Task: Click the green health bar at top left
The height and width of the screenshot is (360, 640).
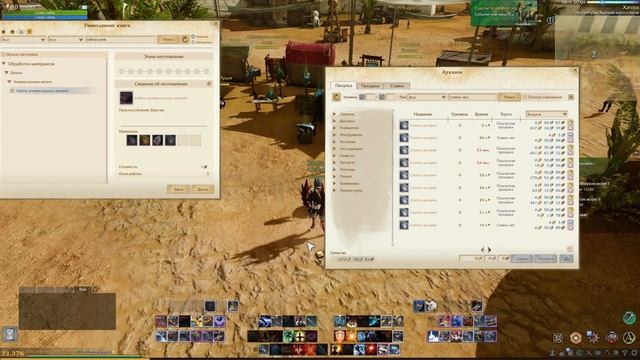Action: pyautogui.click(x=44, y=13)
